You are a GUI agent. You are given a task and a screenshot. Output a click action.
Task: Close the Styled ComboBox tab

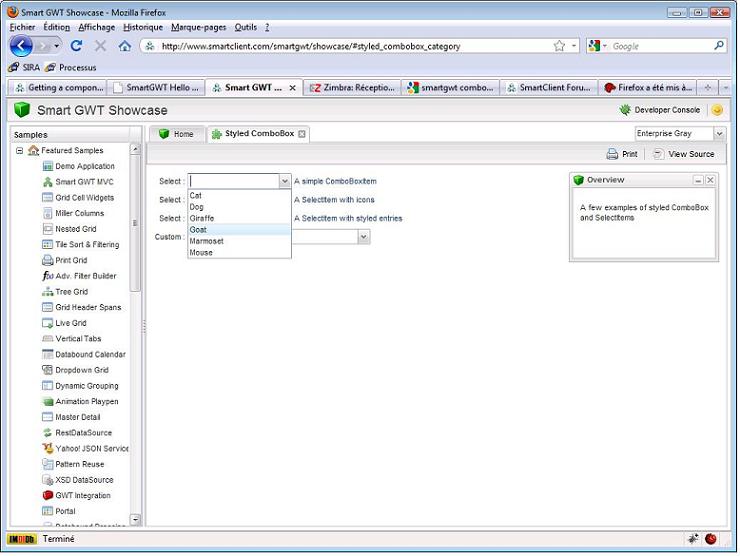coord(303,133)
